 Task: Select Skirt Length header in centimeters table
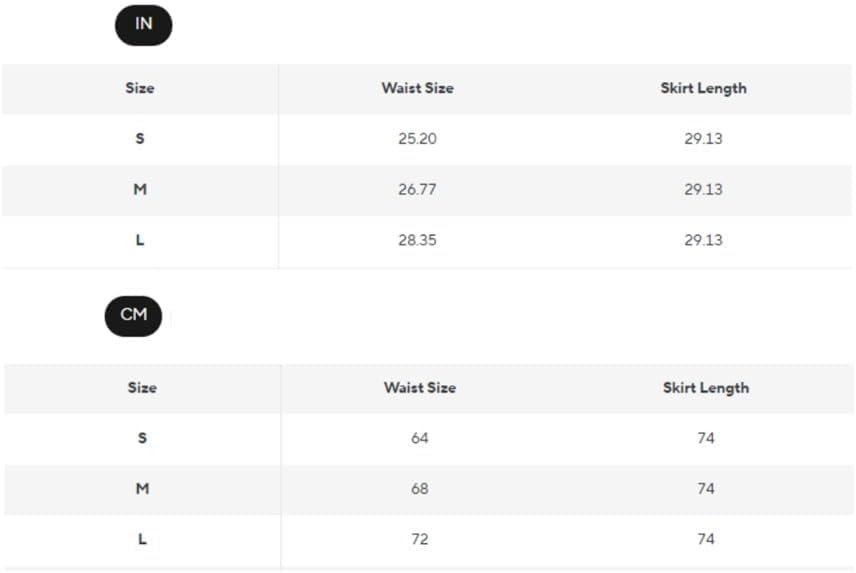705,388
